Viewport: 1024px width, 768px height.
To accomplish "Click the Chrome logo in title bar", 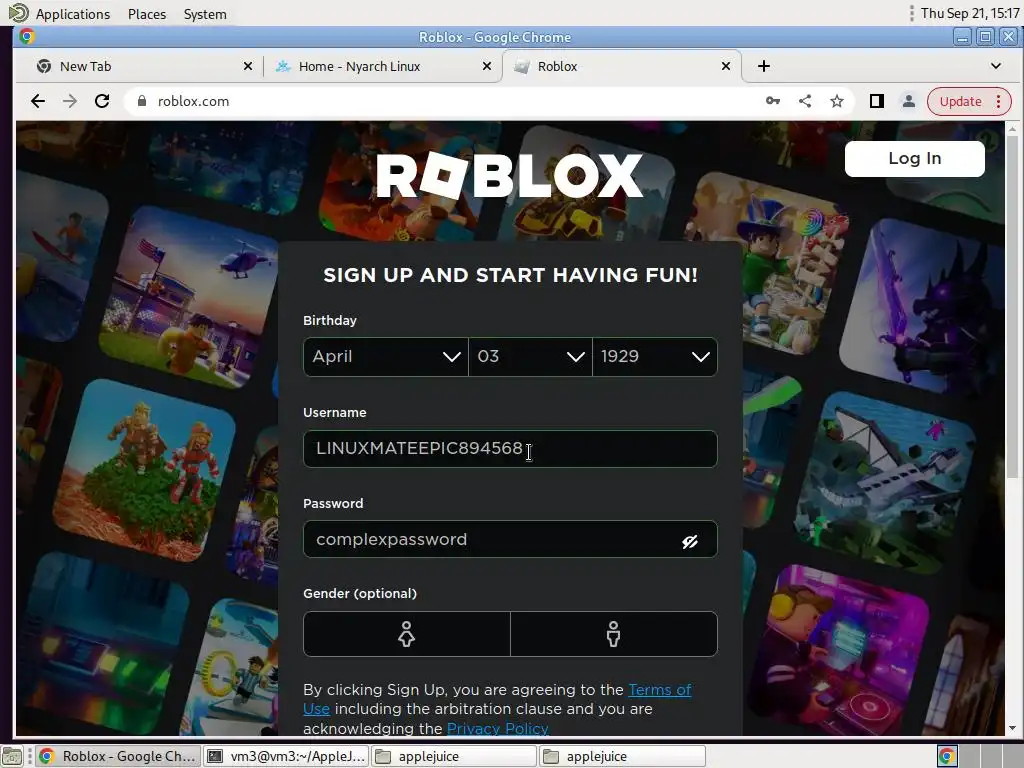I will pos(27,37).
